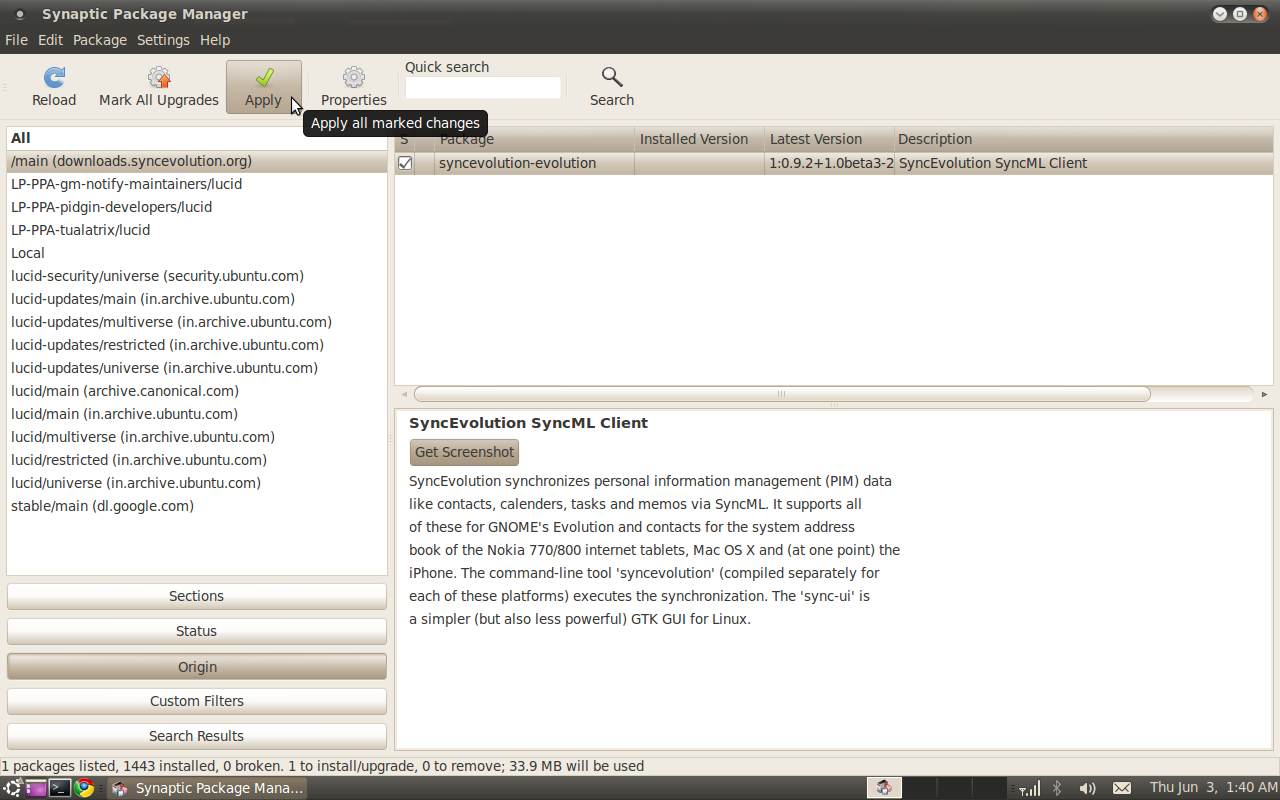Click the Custom Filters button
Image resolution: width=1280 pixels, height=800 pixels.
(x=197, y=701)
